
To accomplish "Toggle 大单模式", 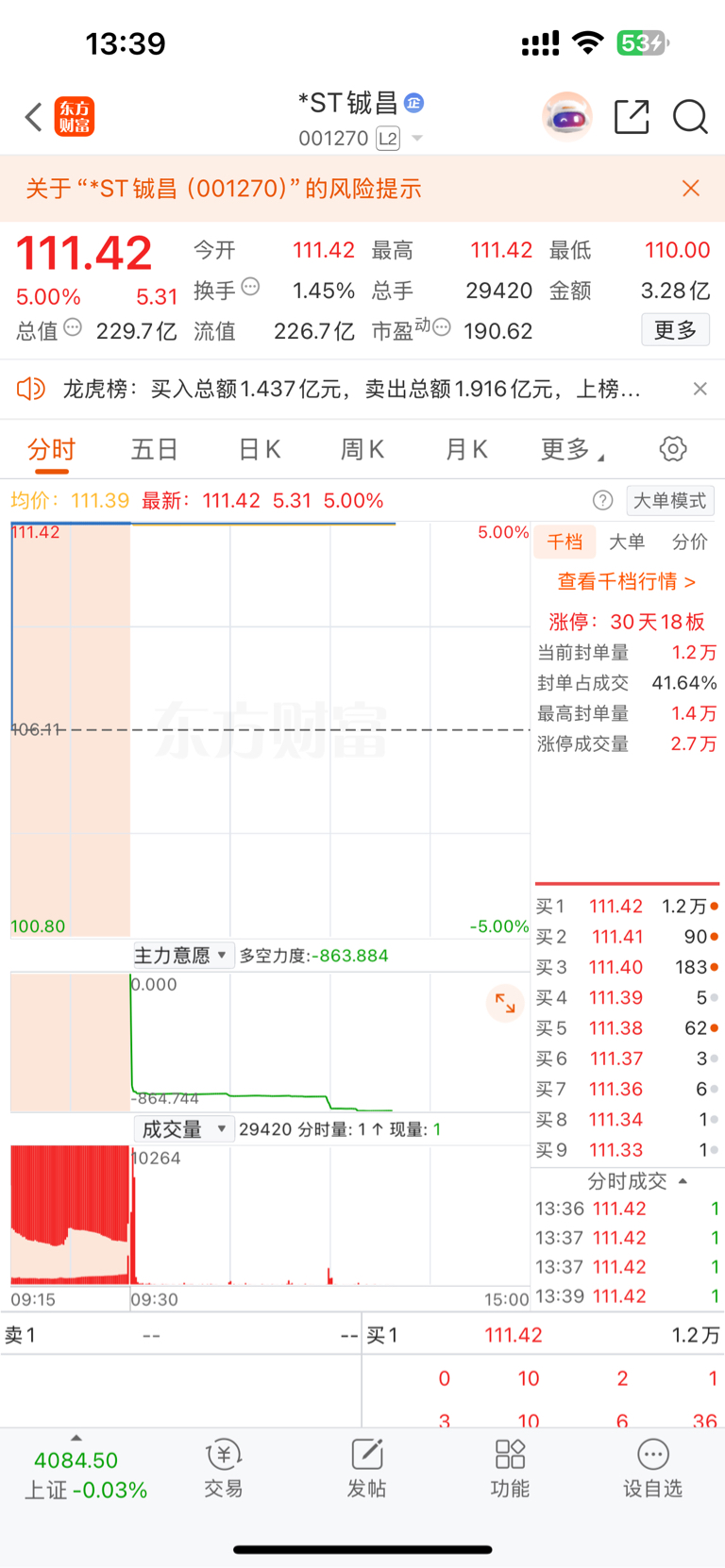I will point(669,501).
